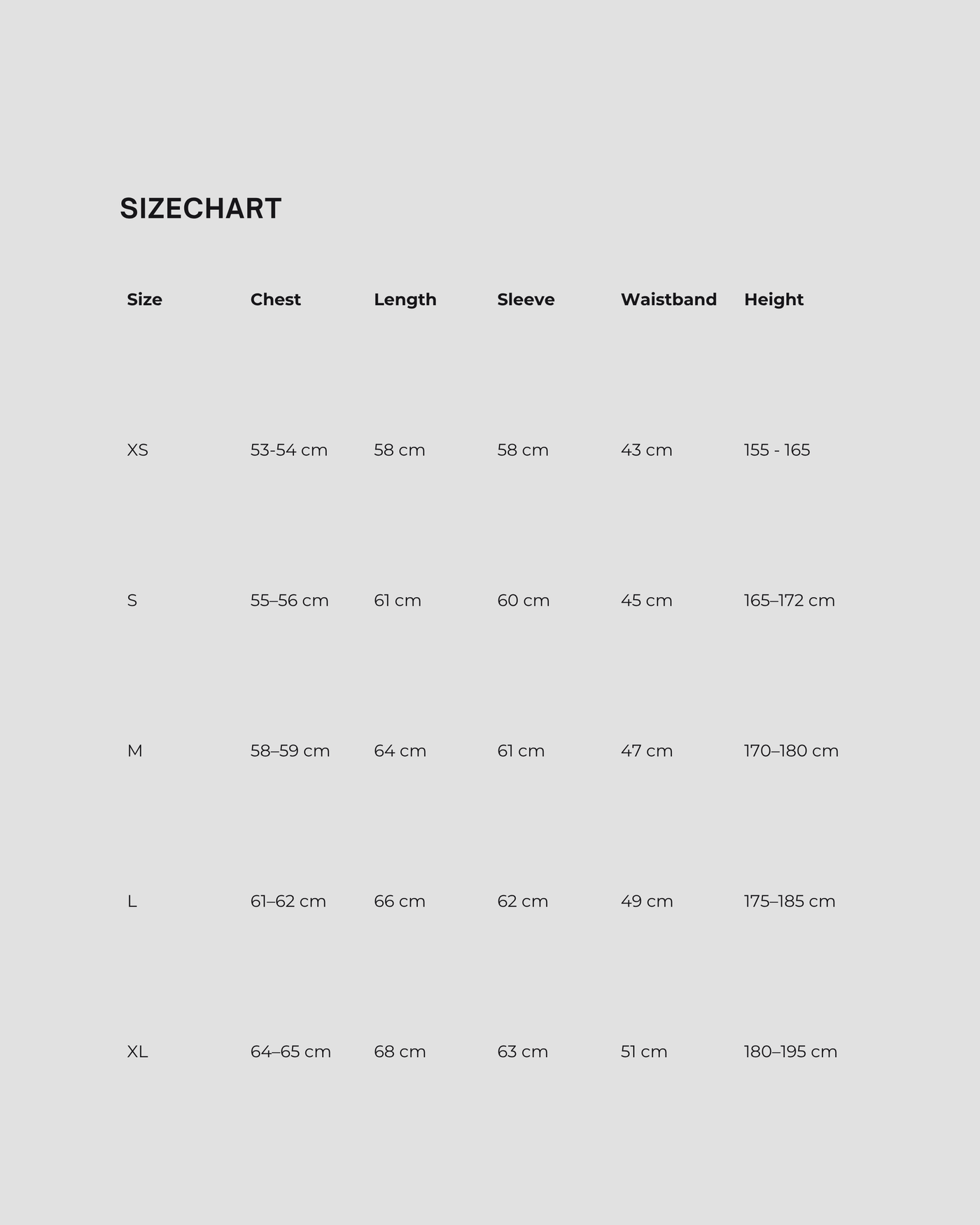Click chest value 58–59 cm

(290, 751)
